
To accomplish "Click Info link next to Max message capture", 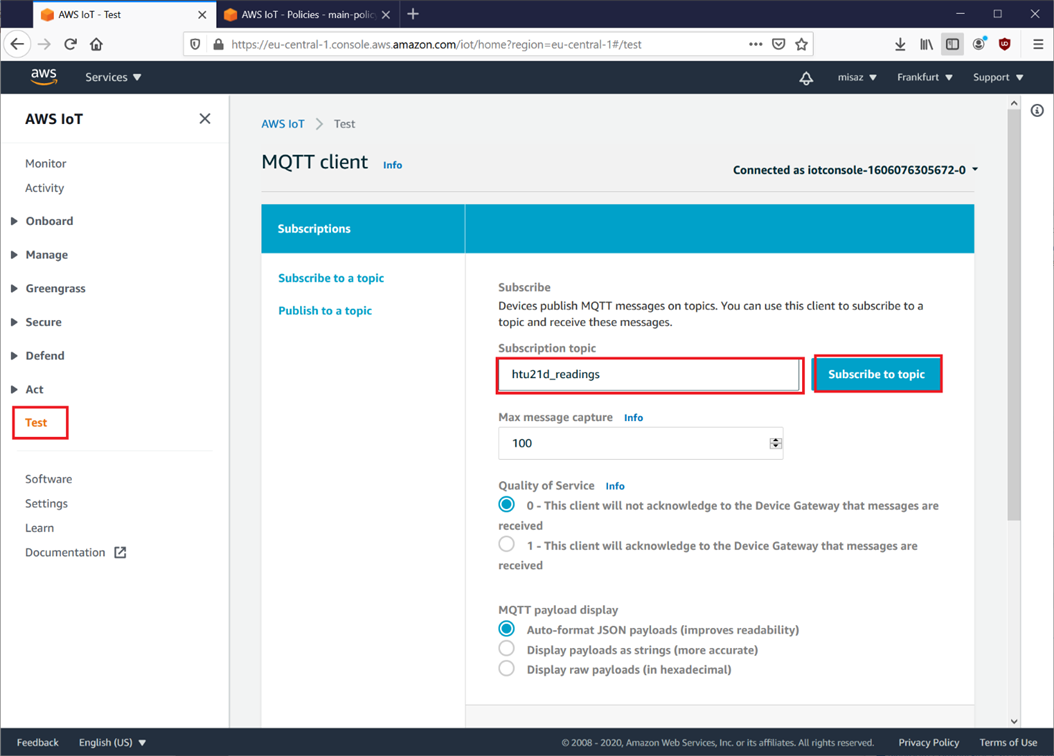I will [x=633, y=417].
